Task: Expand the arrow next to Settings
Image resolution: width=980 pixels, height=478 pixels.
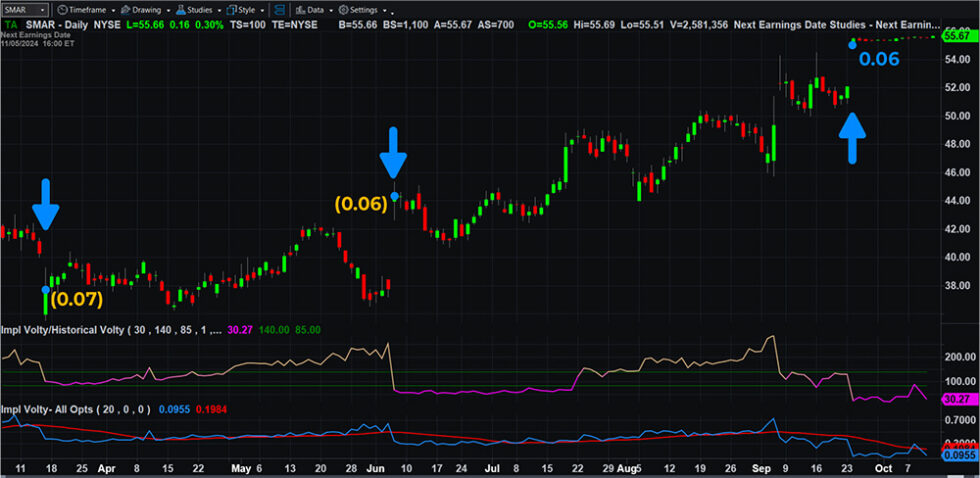Action: [x=384, y=11]
